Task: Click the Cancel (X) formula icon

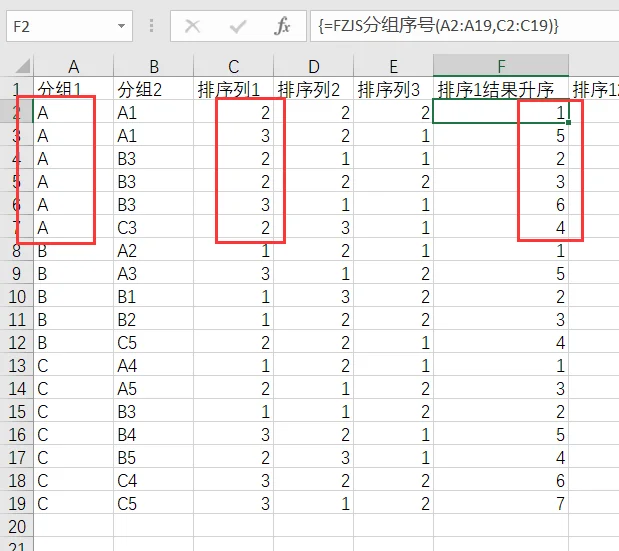Action: coord(192,26)
